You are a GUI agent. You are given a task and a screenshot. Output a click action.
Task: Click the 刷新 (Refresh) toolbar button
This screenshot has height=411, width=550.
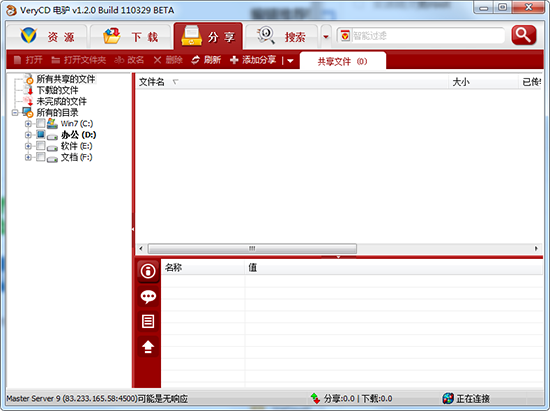pyautogui.click(x=206, y=60)
